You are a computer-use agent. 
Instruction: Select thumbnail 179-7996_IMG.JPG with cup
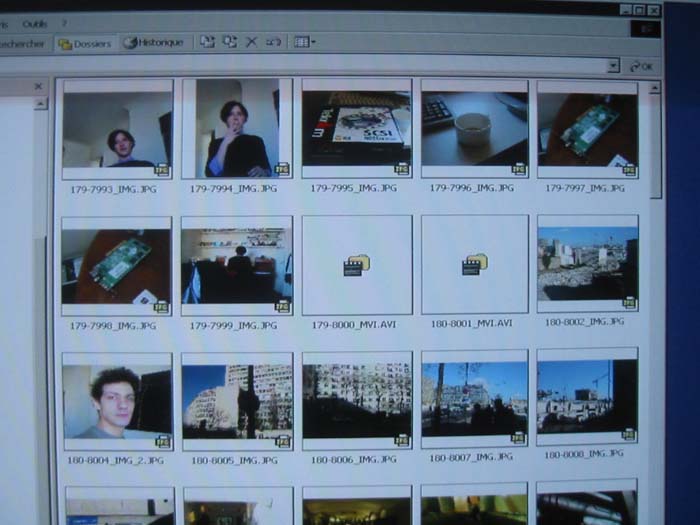475,129
